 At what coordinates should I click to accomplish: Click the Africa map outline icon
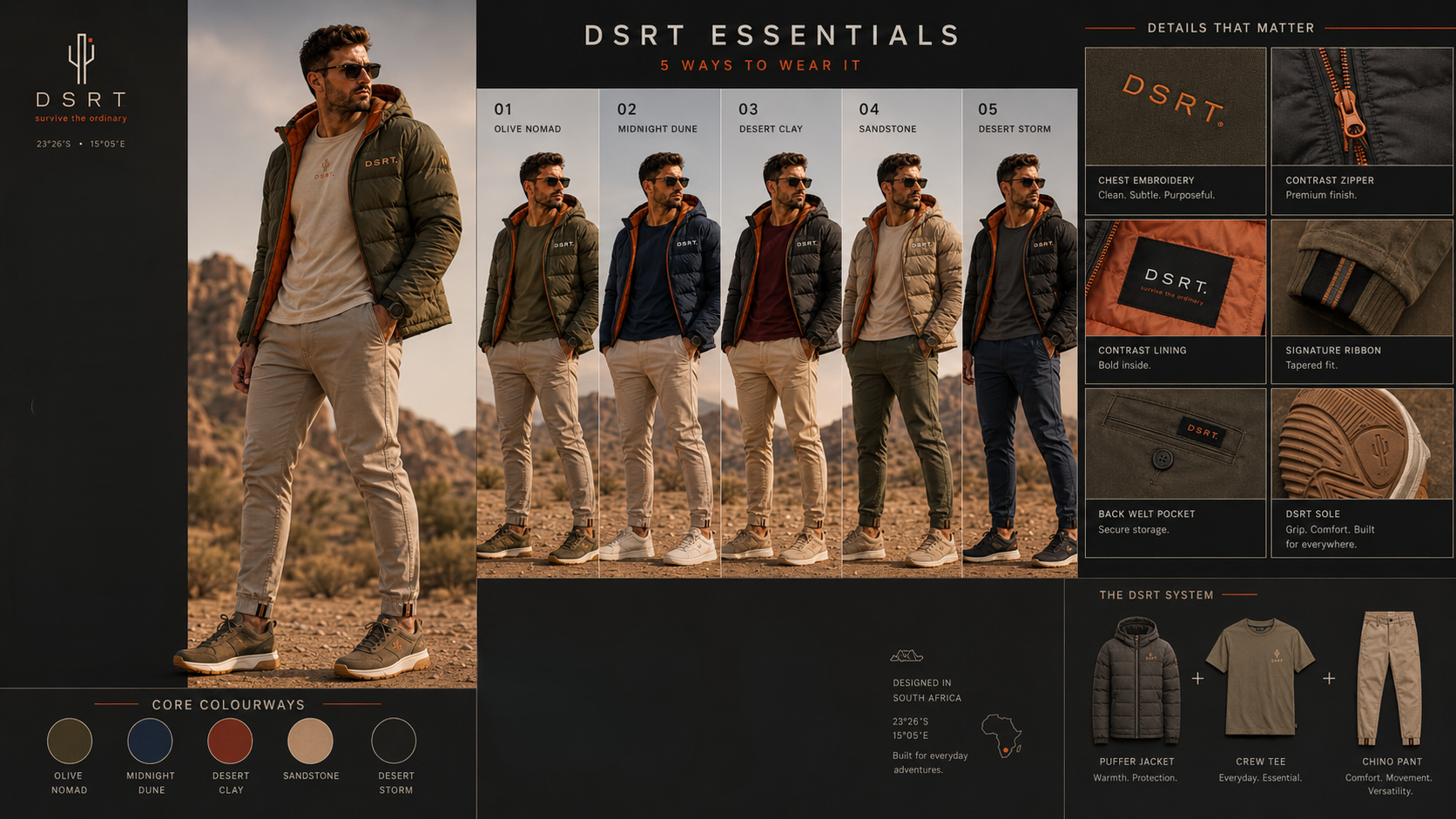[1001, 735]
